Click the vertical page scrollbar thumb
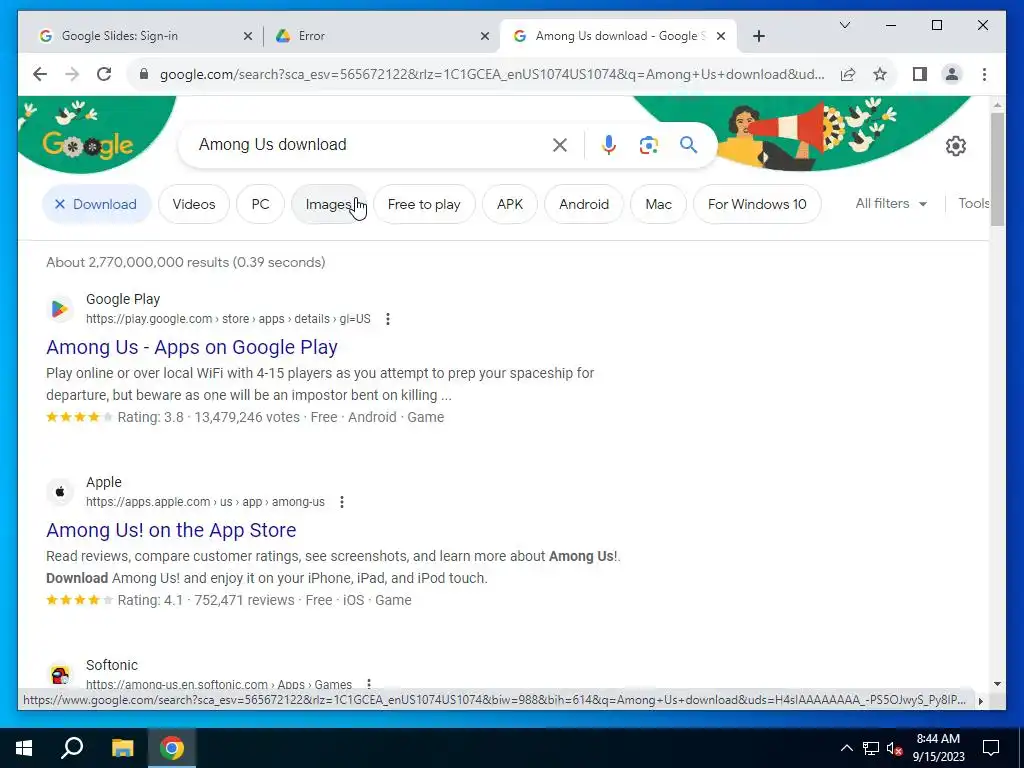Image resolution: width=1024 pixels, height=768 pixels. coord(997,170)
